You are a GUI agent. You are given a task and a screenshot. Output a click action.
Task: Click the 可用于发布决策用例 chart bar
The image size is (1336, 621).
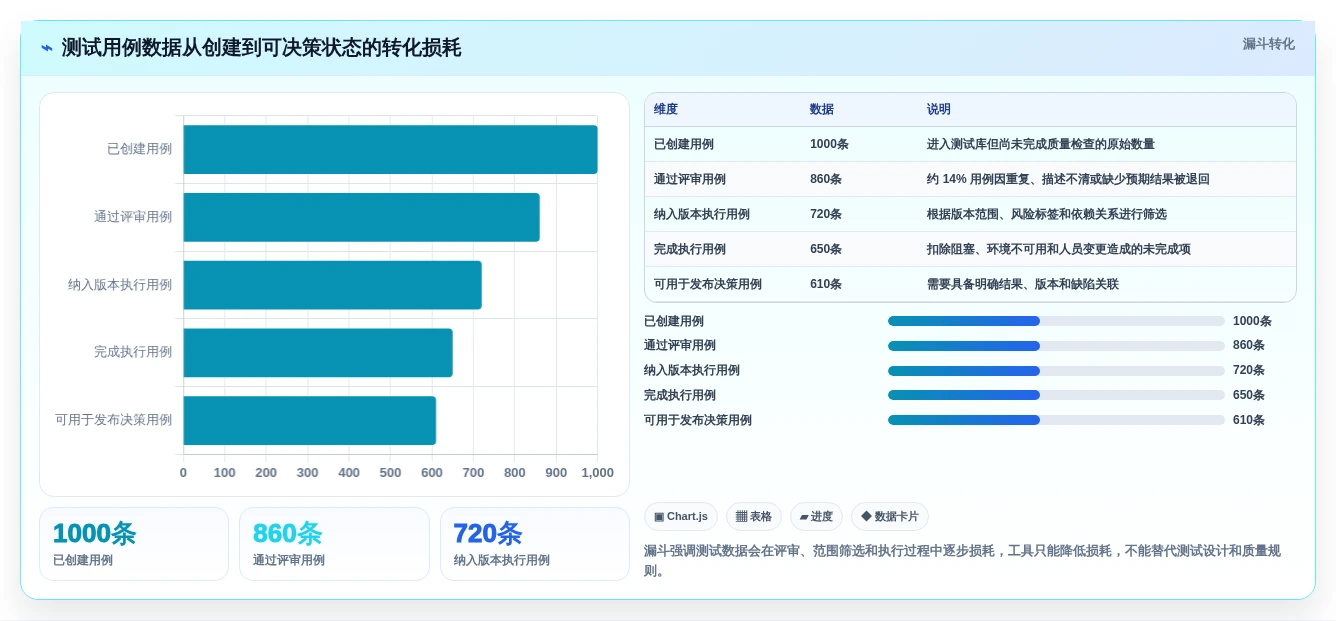[x=309, y=420]
